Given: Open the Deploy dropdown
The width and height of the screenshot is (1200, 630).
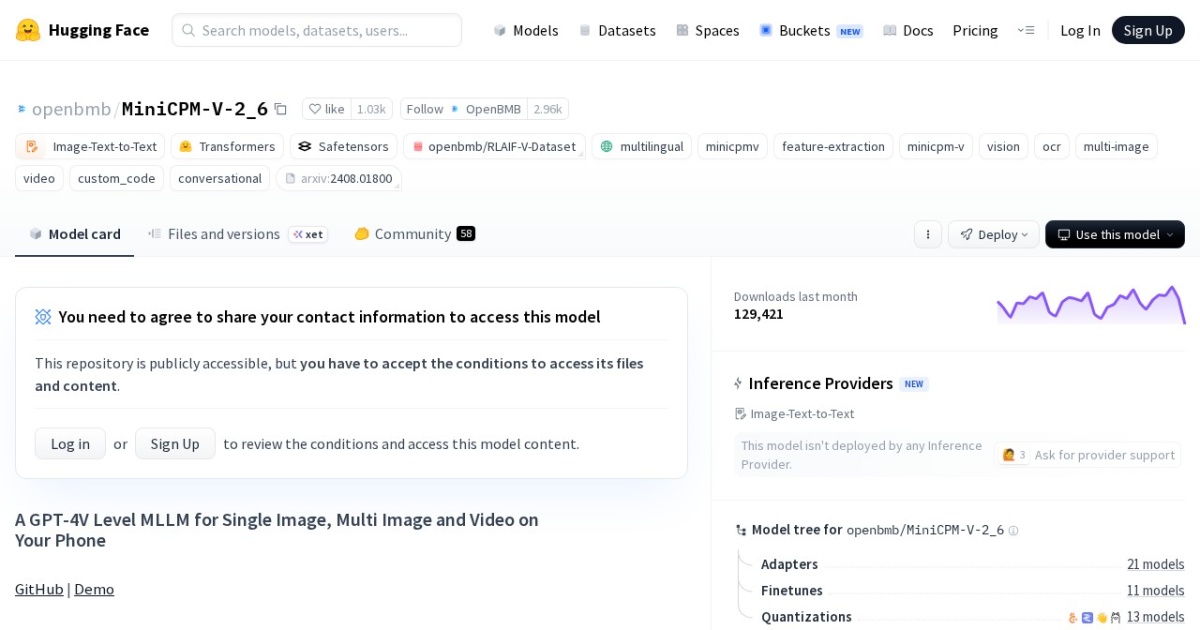Looking at the screenshot, I should 993,234.
